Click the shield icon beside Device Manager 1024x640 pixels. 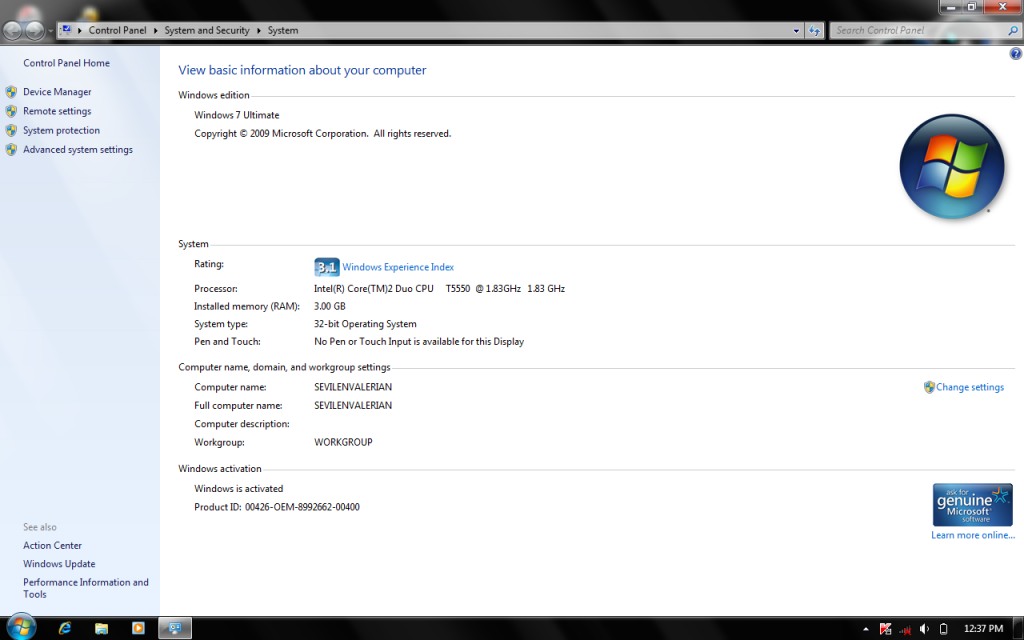click(x=11, y=92)
